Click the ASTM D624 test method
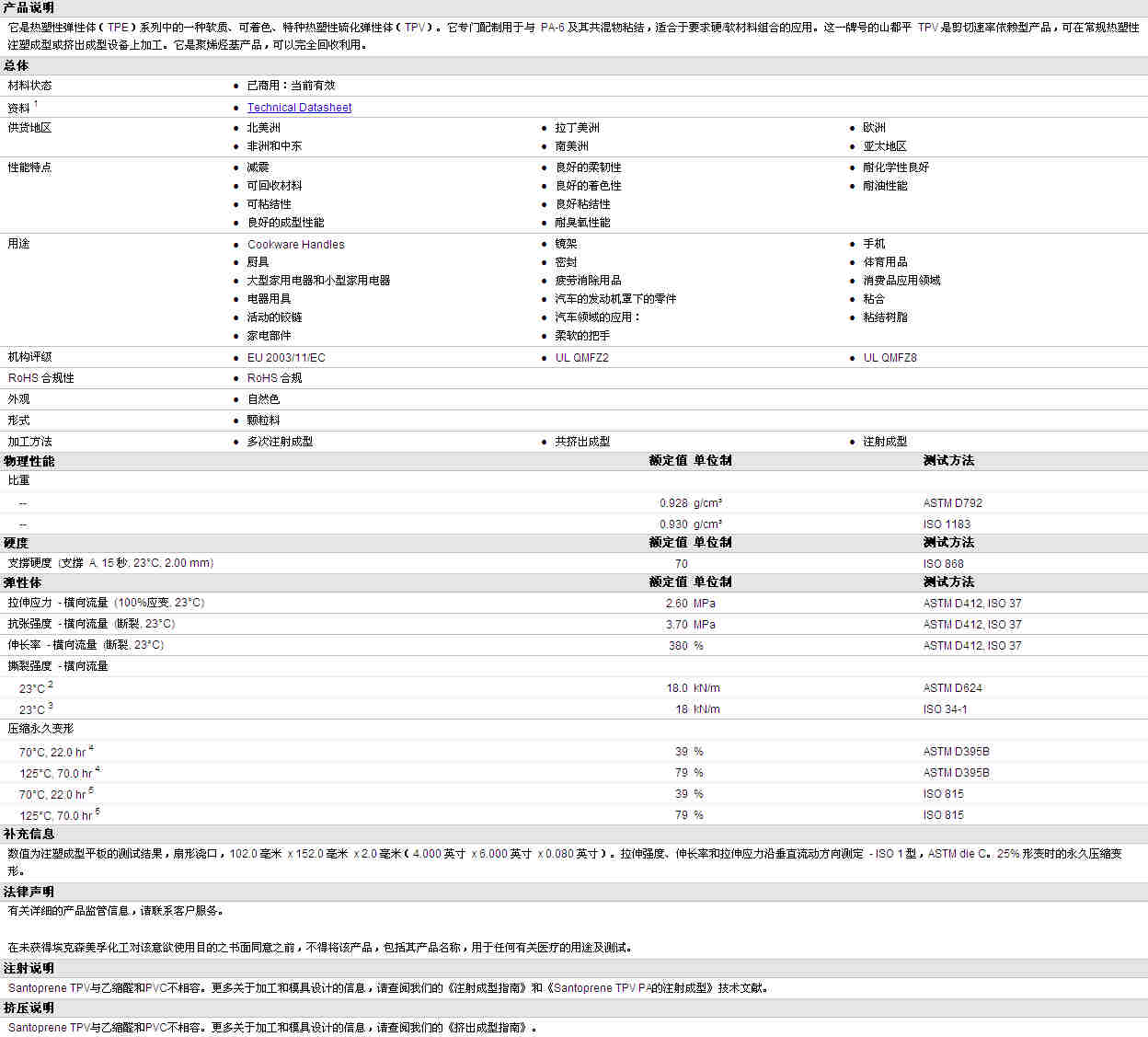This screenshot has width=1148, height=1037. click(953, 688)
